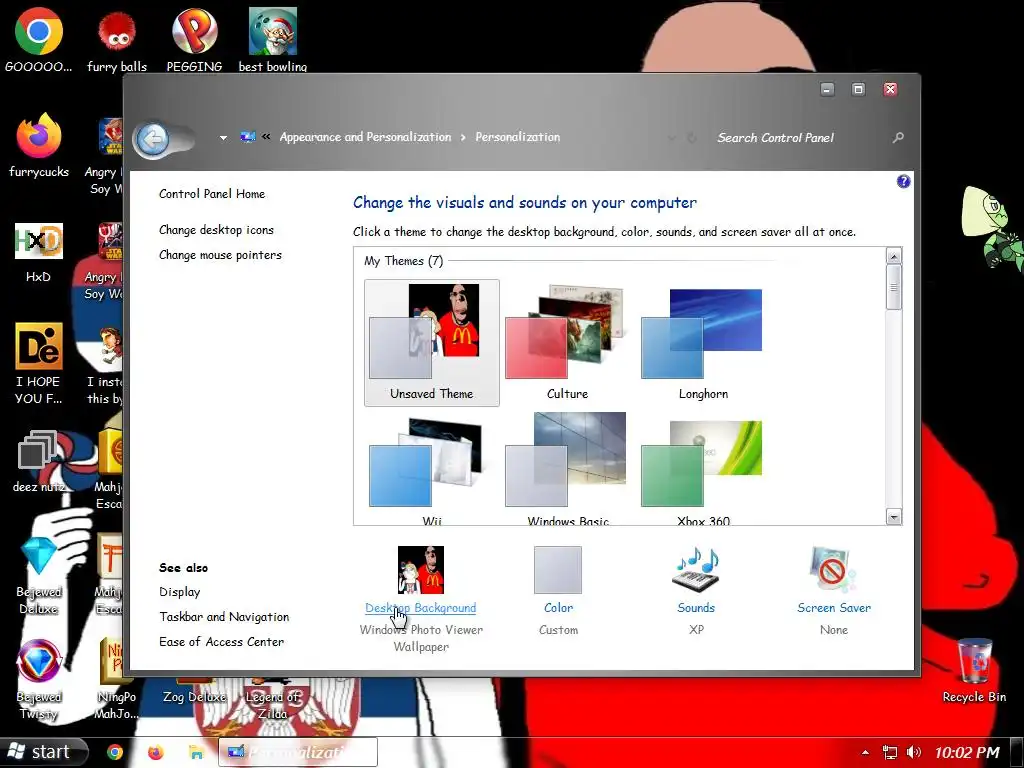
Task: Click the Desktop Background wallpaper image
Action: (421, 569)
